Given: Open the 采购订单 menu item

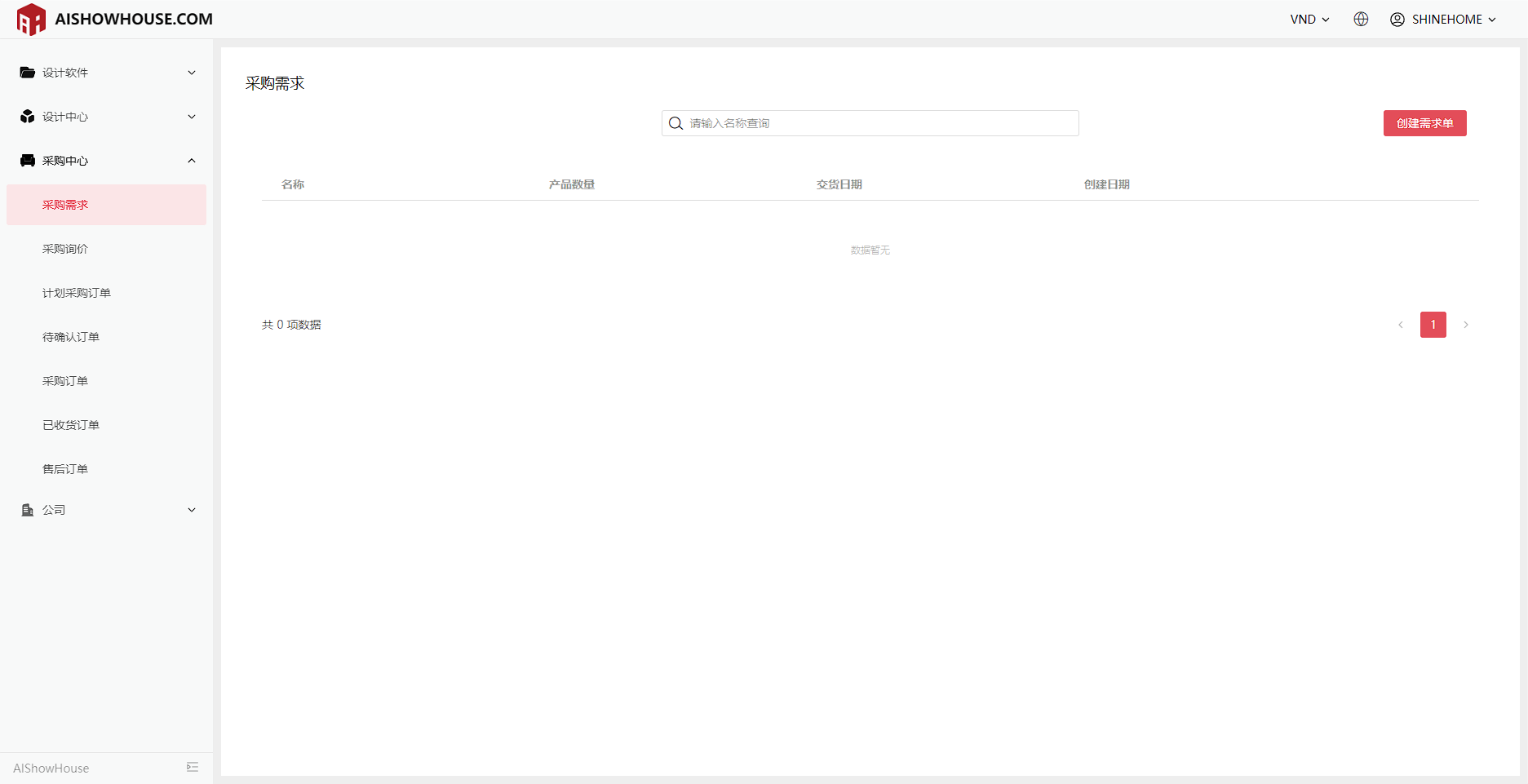Looking at the screenshot, I should (x=106, y=381).
